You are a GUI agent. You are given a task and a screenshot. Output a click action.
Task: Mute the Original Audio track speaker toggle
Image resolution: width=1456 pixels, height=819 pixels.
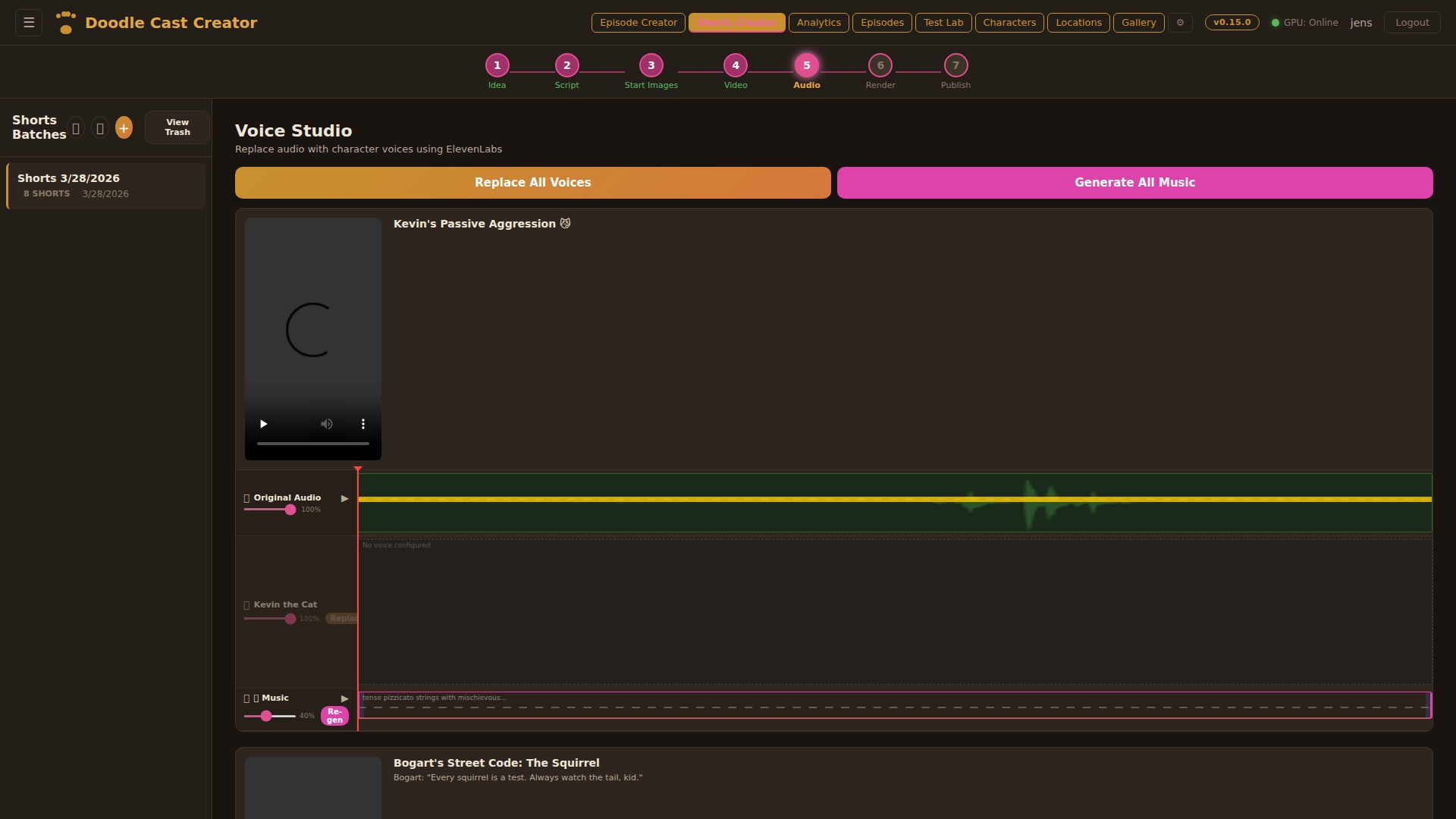[246, 497]
